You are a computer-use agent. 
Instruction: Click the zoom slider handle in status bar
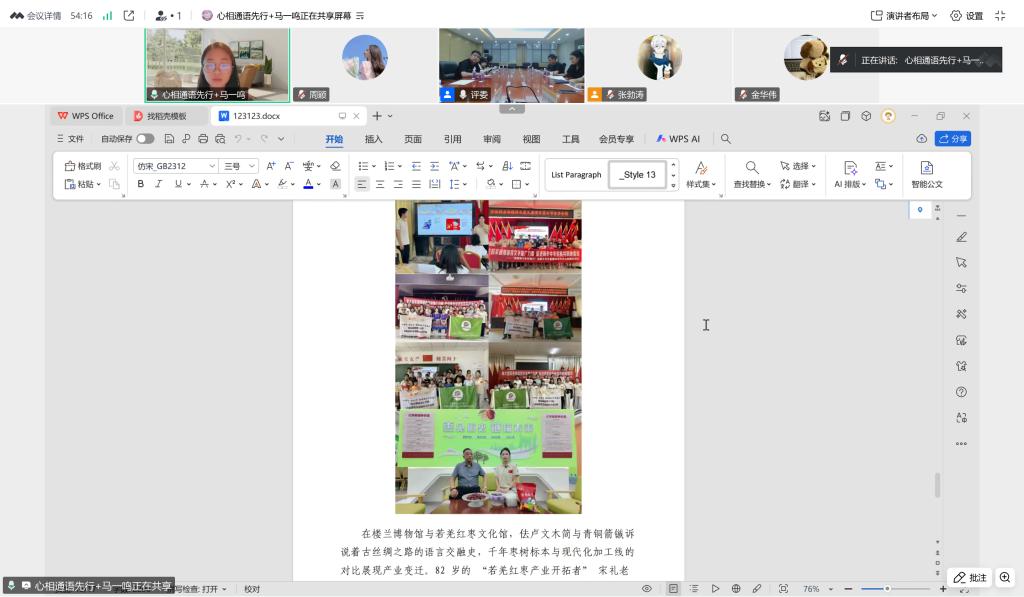887,589
